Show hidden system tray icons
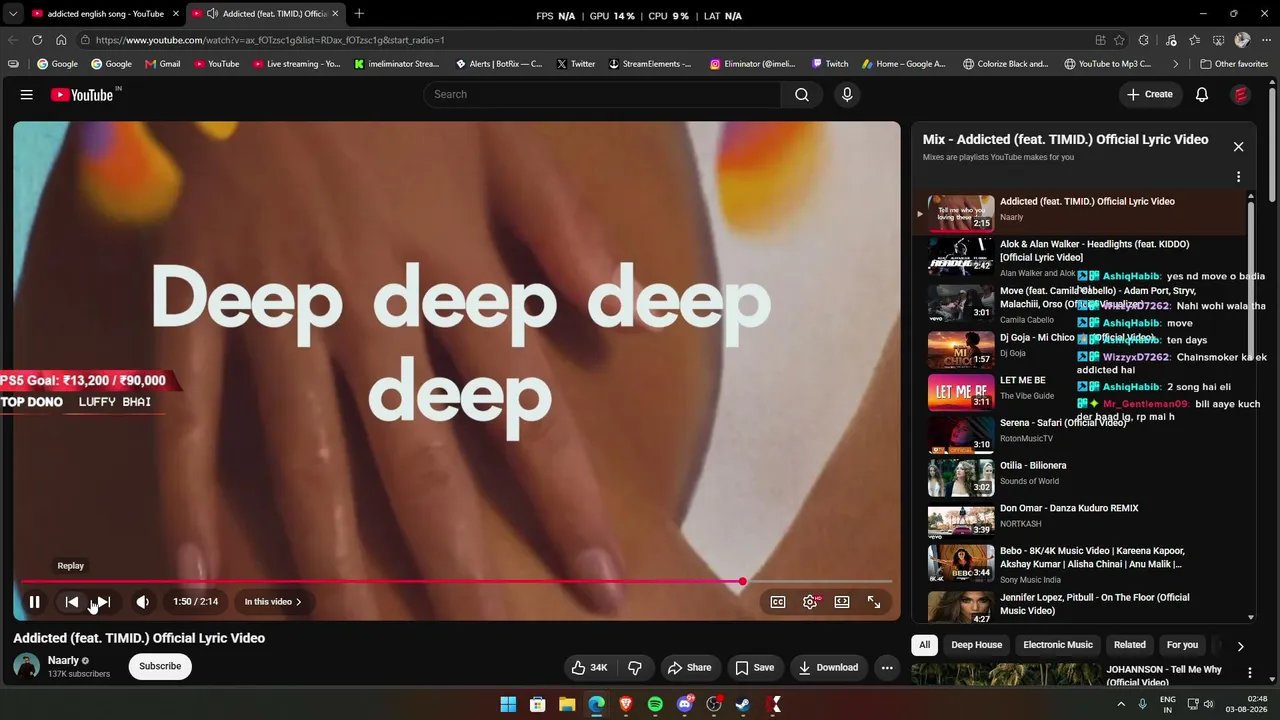Image resolution: width=1280 pixels, height=720 pixels. (1120, 704)
